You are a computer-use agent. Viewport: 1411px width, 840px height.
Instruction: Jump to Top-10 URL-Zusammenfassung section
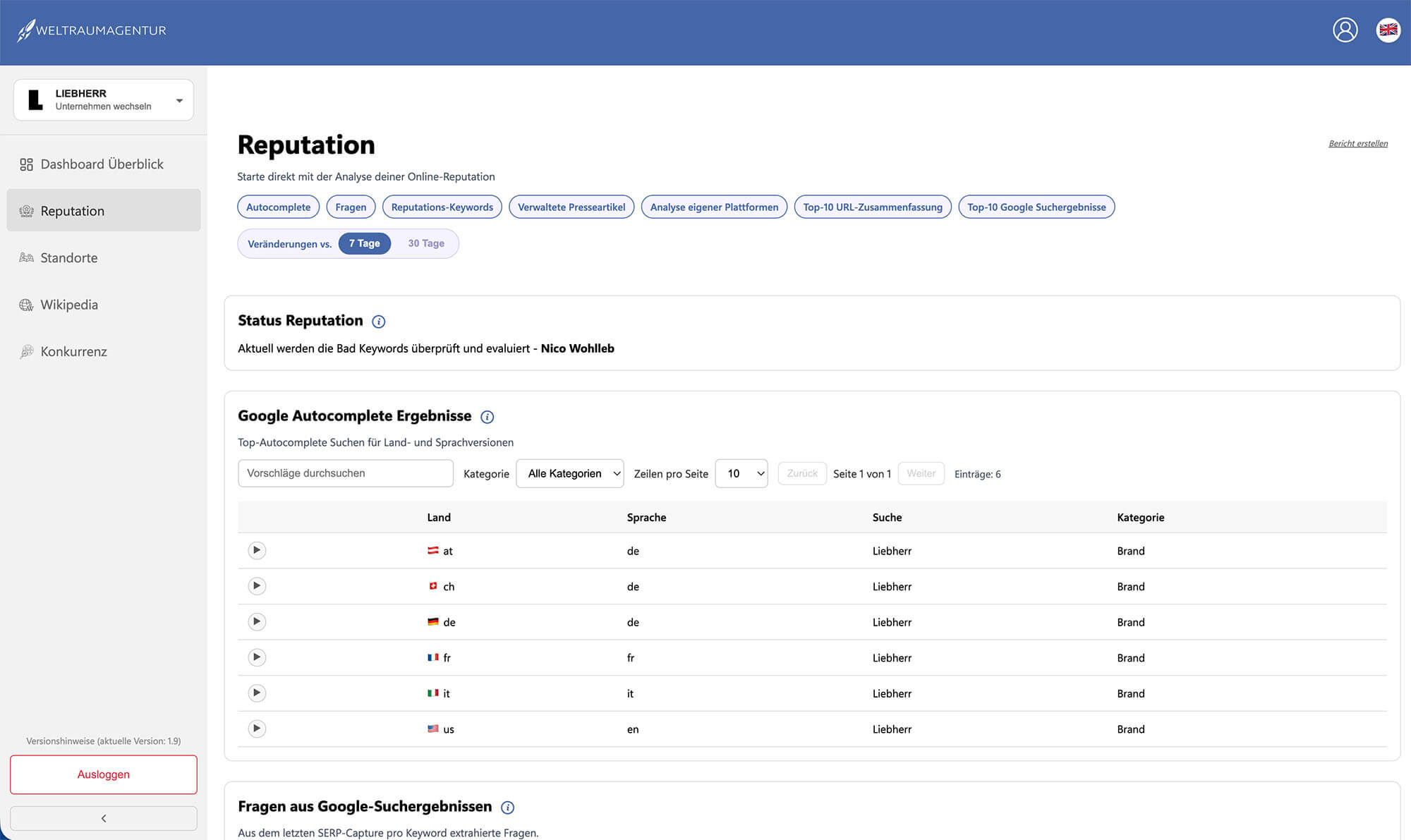pyautogui.click(x=873, y=207)
